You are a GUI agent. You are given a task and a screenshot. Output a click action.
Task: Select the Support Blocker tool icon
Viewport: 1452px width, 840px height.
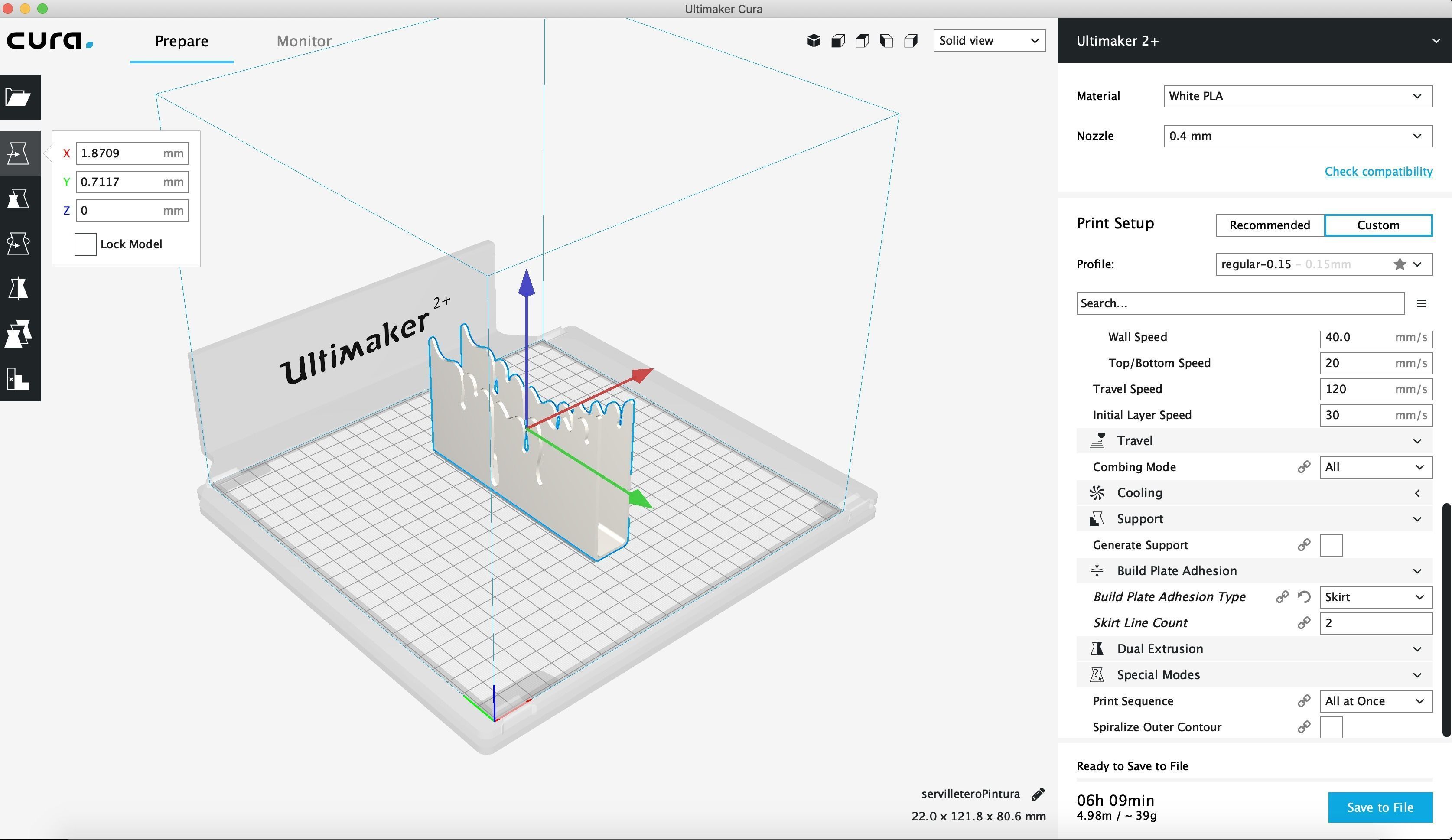(19, 378)
